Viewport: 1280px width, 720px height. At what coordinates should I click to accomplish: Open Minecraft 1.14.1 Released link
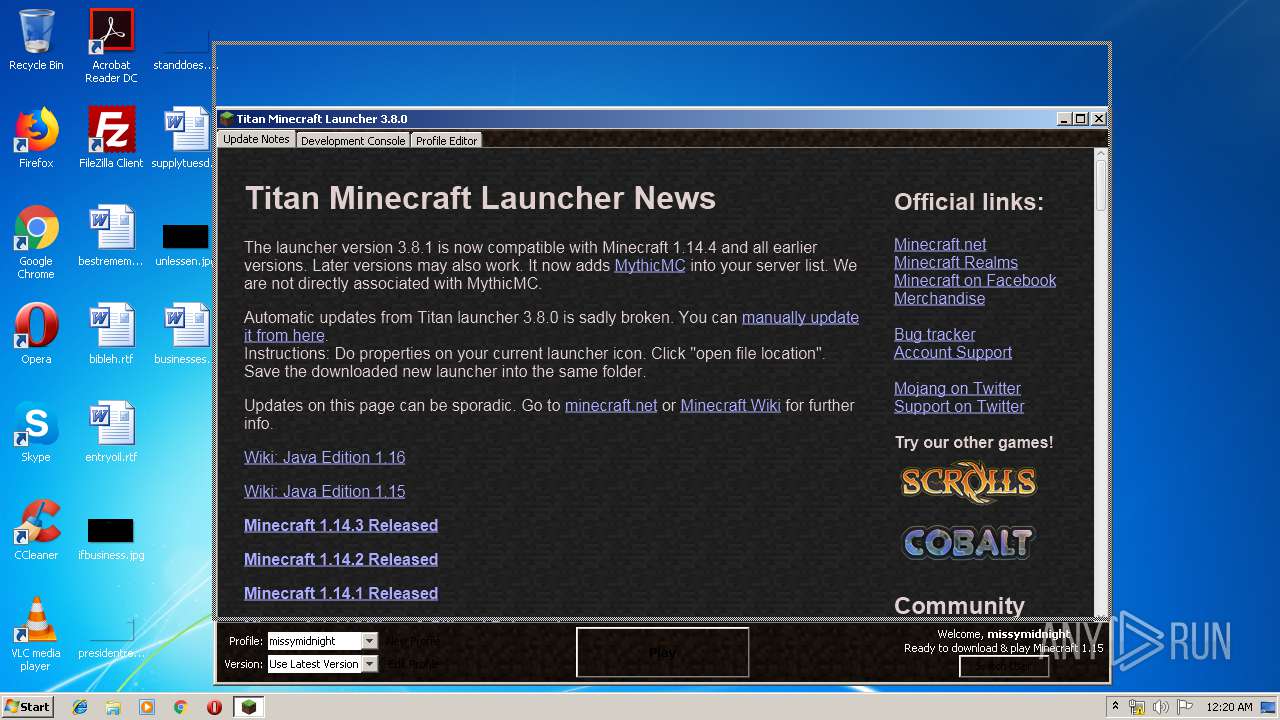[x=341, y=593]
